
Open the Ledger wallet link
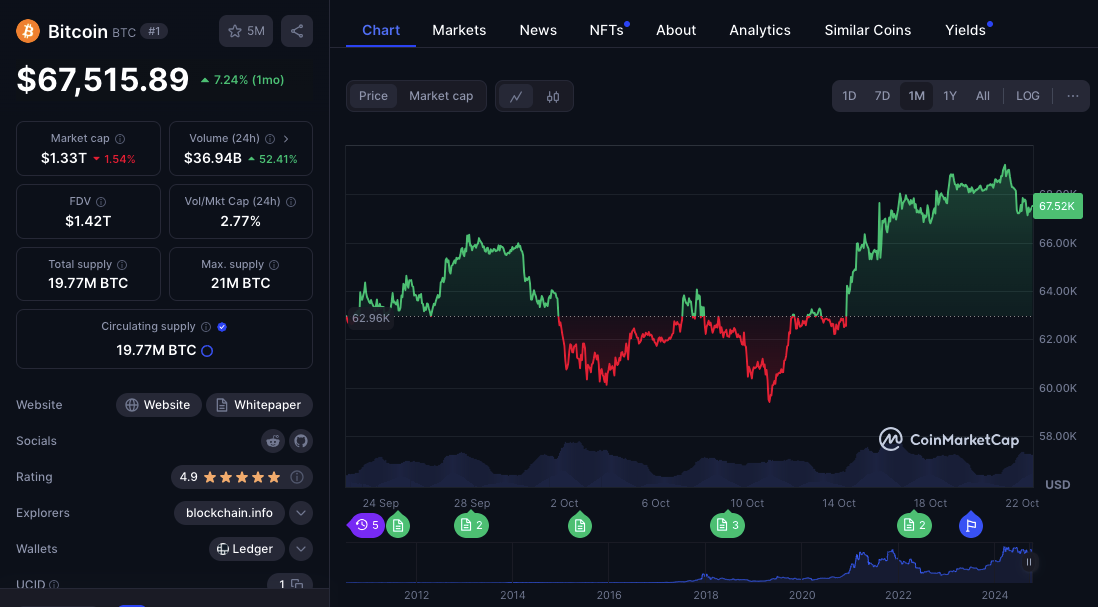point(246,549)
